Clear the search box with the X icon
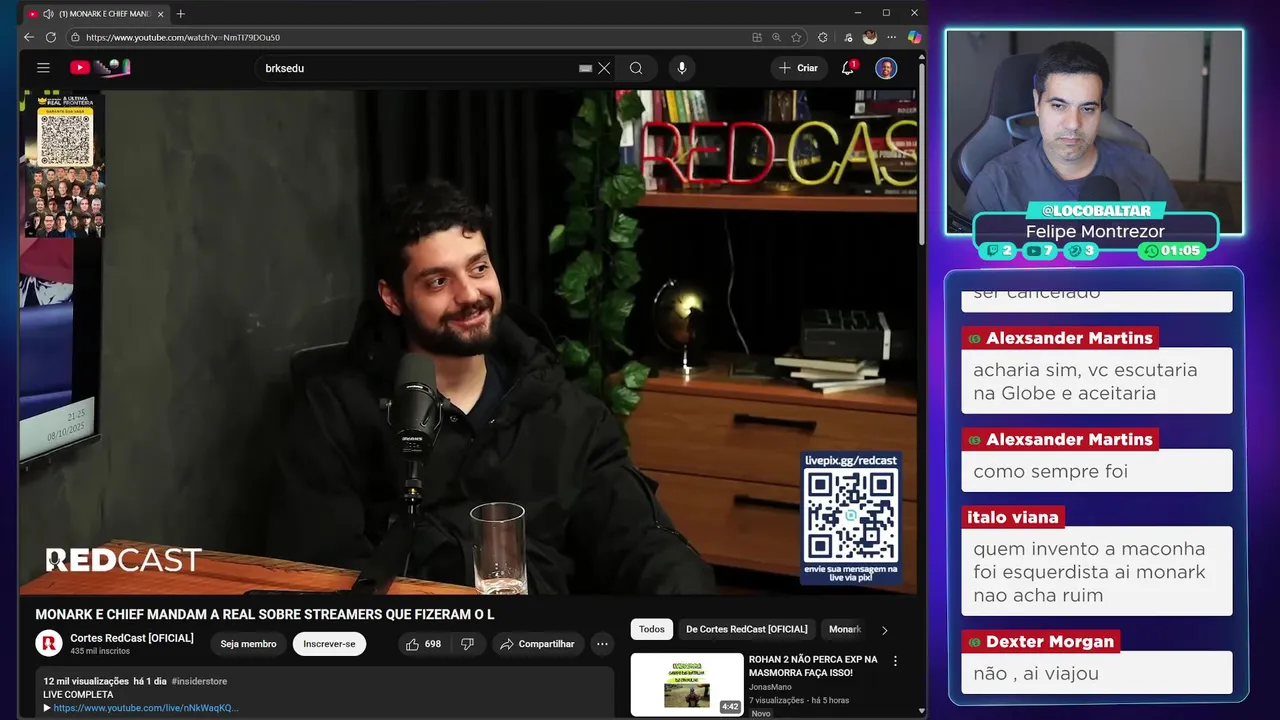The width and height of the screenshot is (1280, 720). pos(604,68)
